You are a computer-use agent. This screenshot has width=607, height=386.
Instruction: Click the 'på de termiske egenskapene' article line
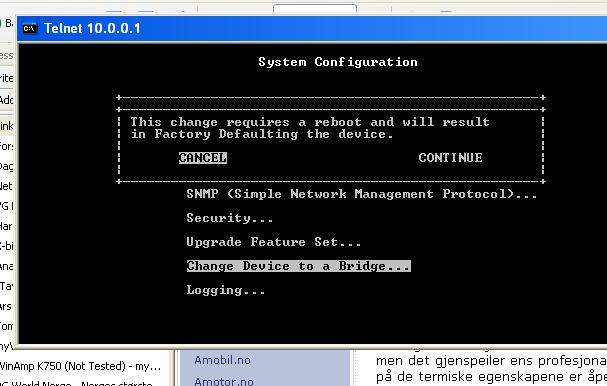click(x=491, y=377)
